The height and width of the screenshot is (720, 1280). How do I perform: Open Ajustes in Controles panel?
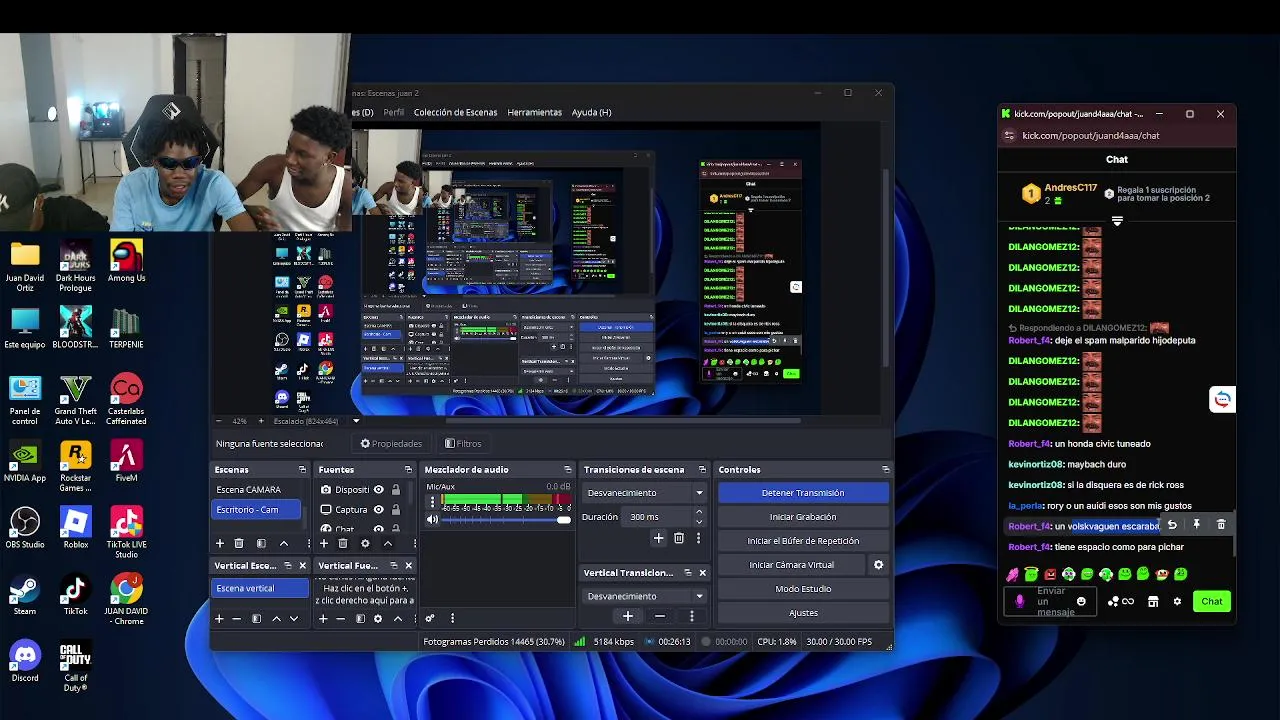point(803,613)
